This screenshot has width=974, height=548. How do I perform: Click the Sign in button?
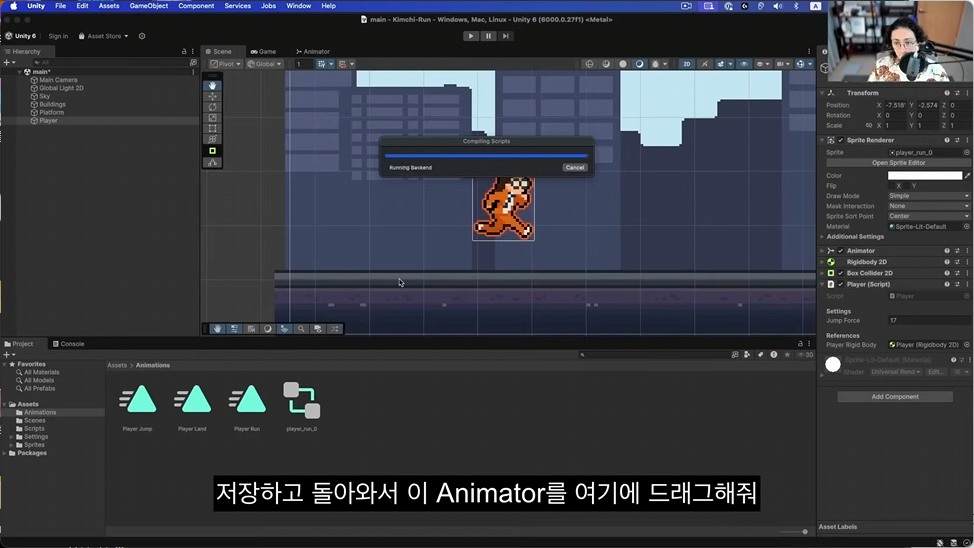(x=58, y=36)
